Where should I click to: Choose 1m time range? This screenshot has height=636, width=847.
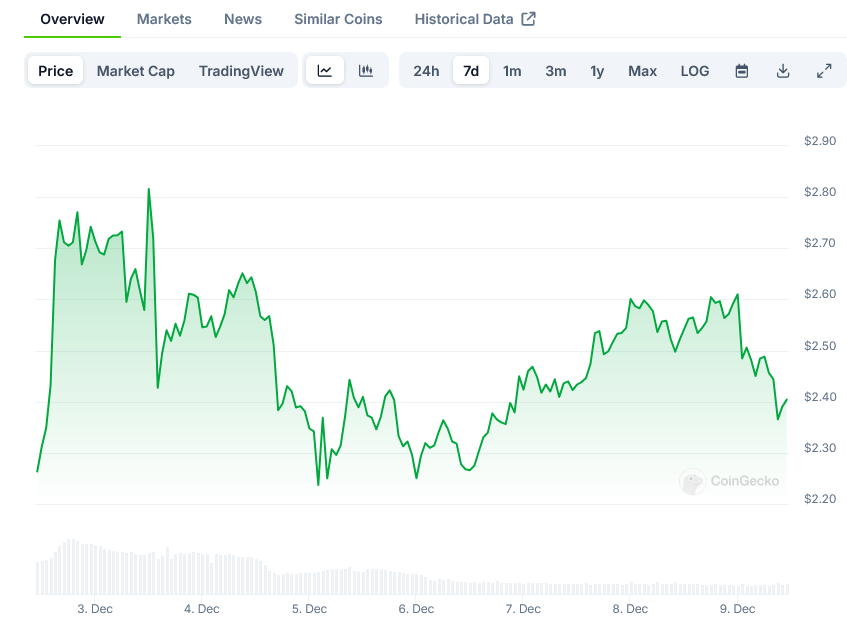click(512, 71)
